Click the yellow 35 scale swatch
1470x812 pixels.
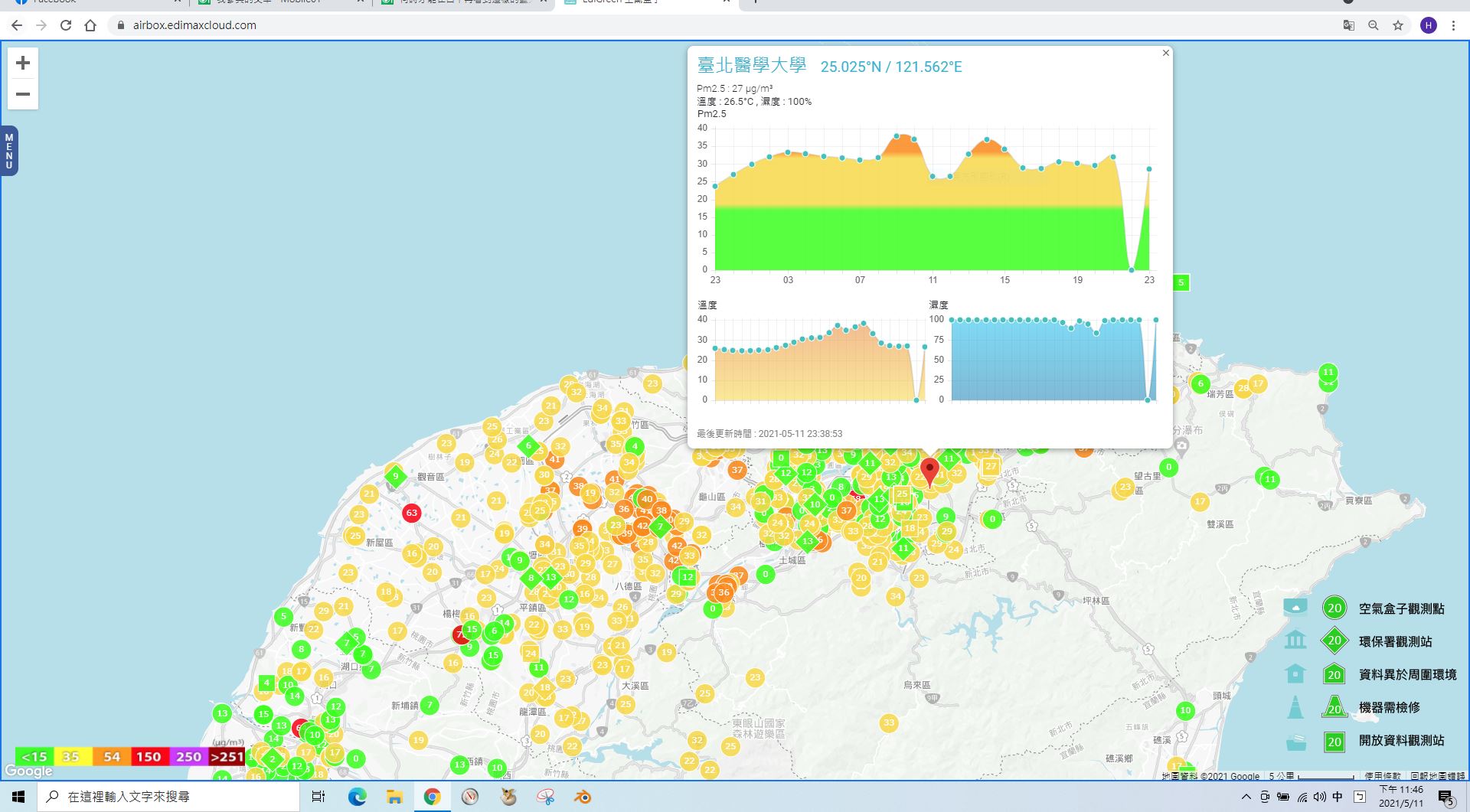pyautogui.click(x=73, y=757)
